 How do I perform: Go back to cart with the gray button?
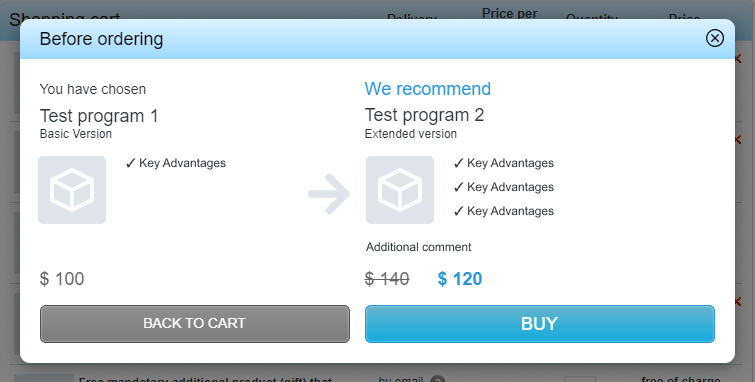tap(195, 324)
